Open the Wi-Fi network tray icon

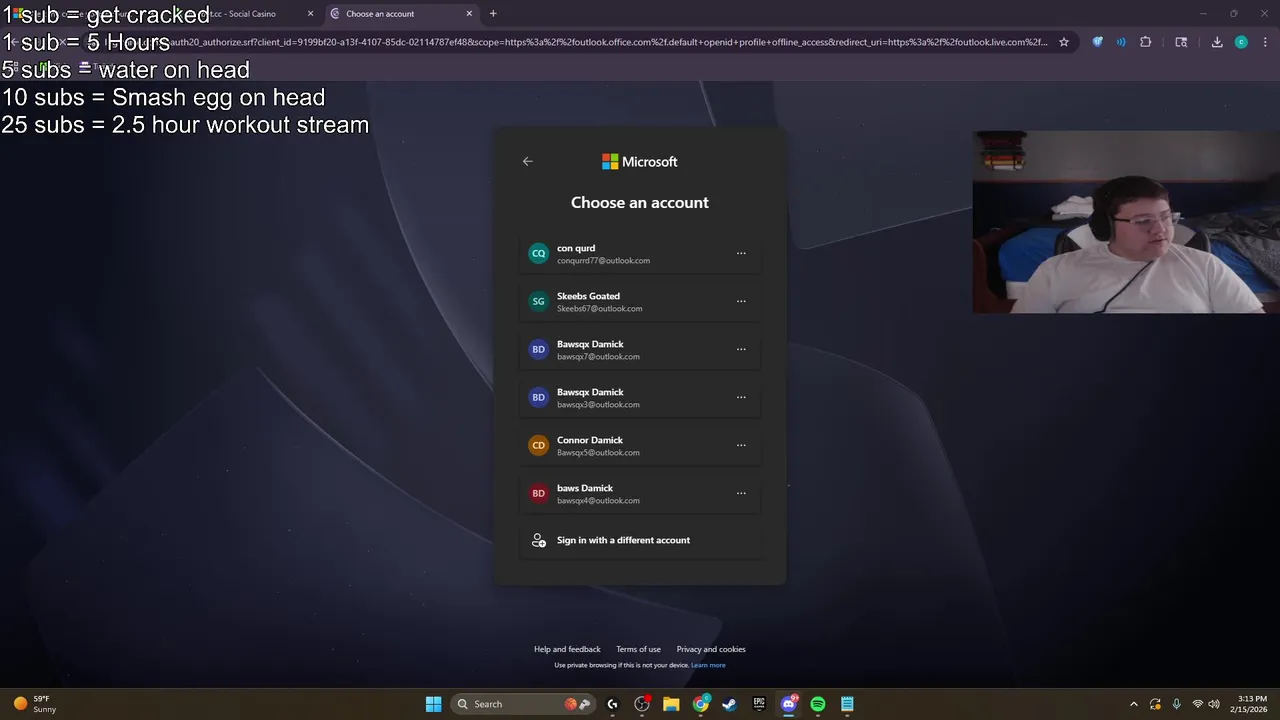click(1197, 704)
